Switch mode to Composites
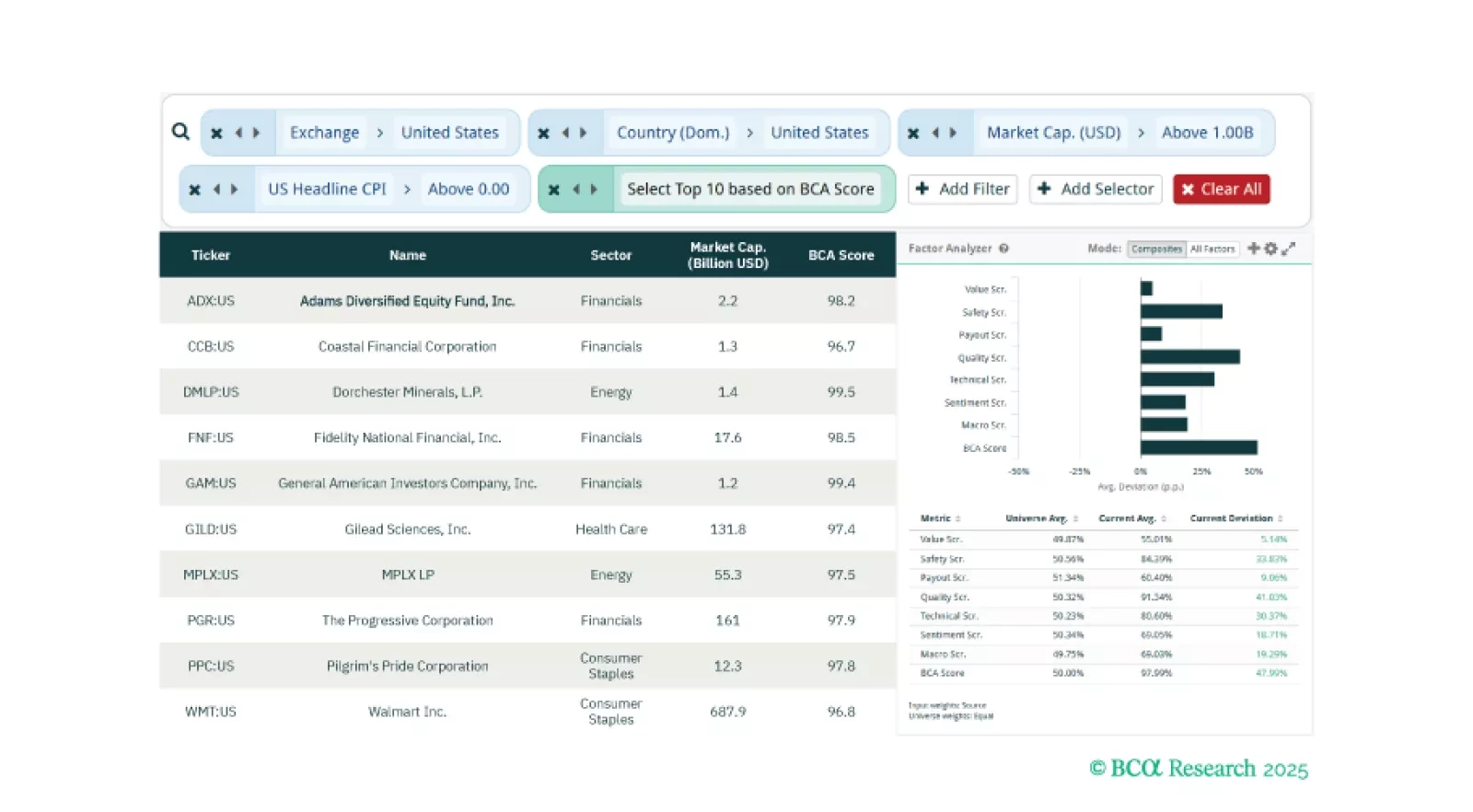1473x812 pixels. click(1156, 249)
